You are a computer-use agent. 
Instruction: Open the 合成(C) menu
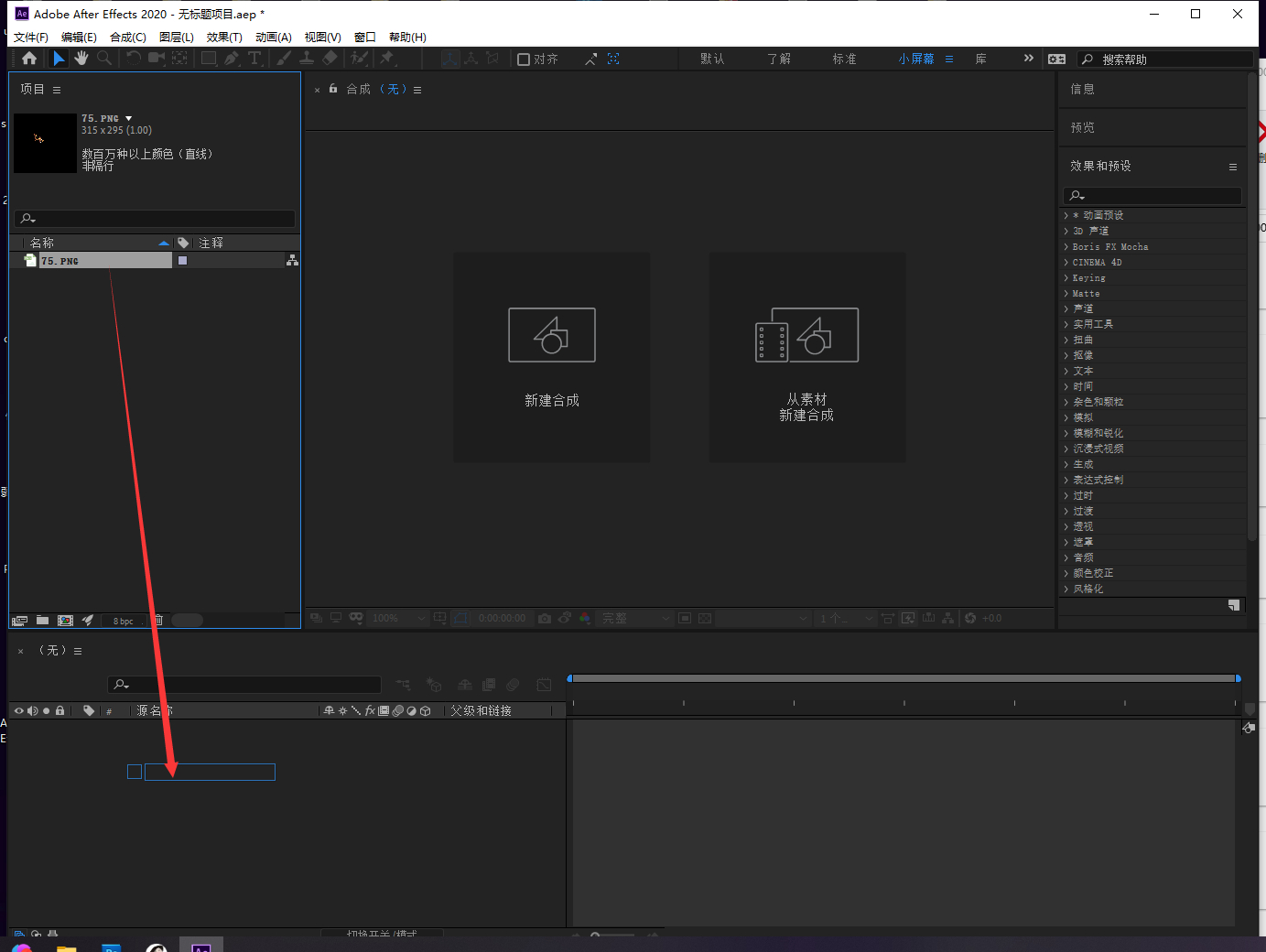(x=127, y=38)
